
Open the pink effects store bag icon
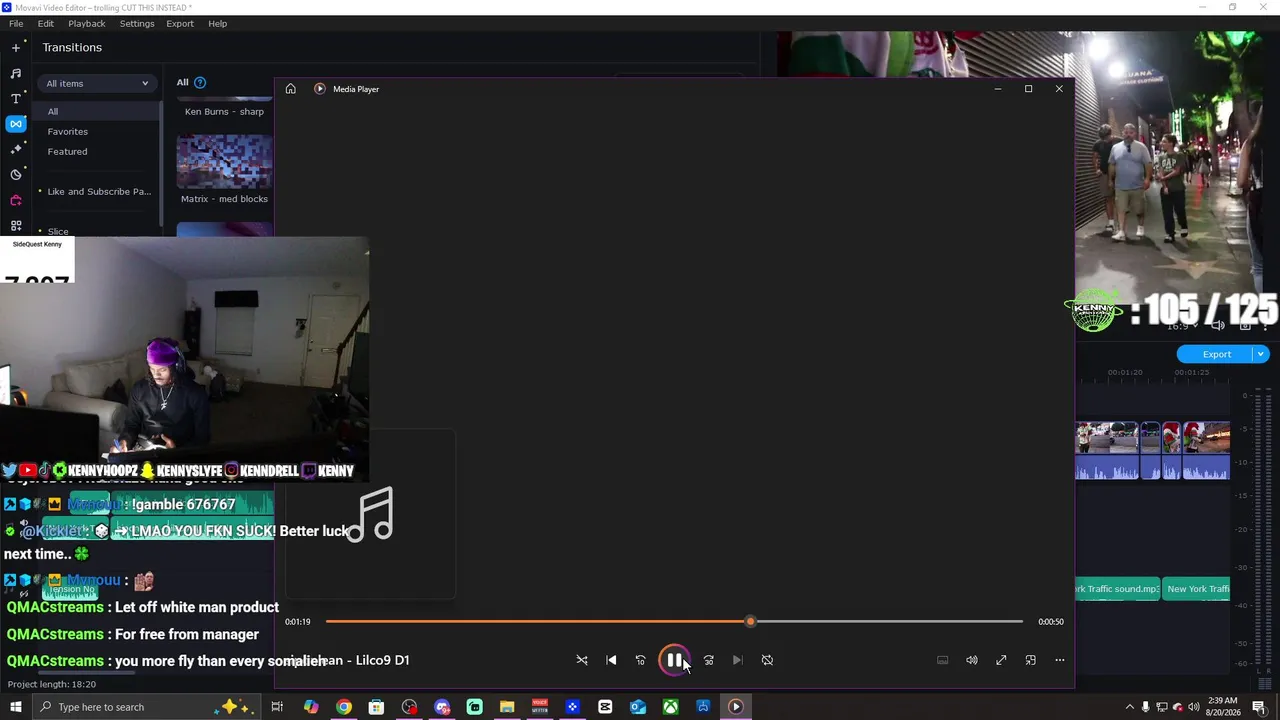pyautogui.click(x=16, y=200)
